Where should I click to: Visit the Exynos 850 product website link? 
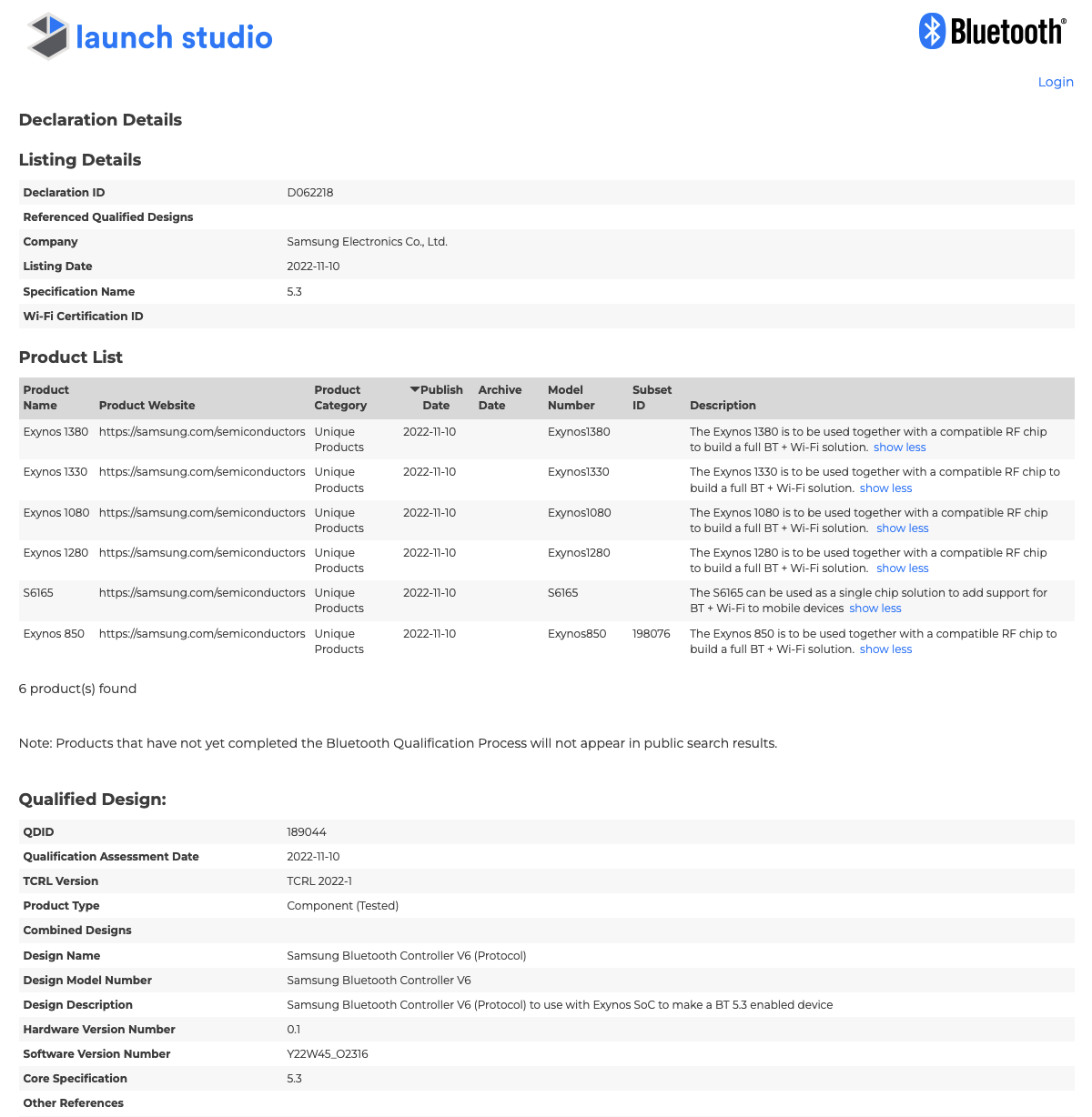tap(201, 633)
